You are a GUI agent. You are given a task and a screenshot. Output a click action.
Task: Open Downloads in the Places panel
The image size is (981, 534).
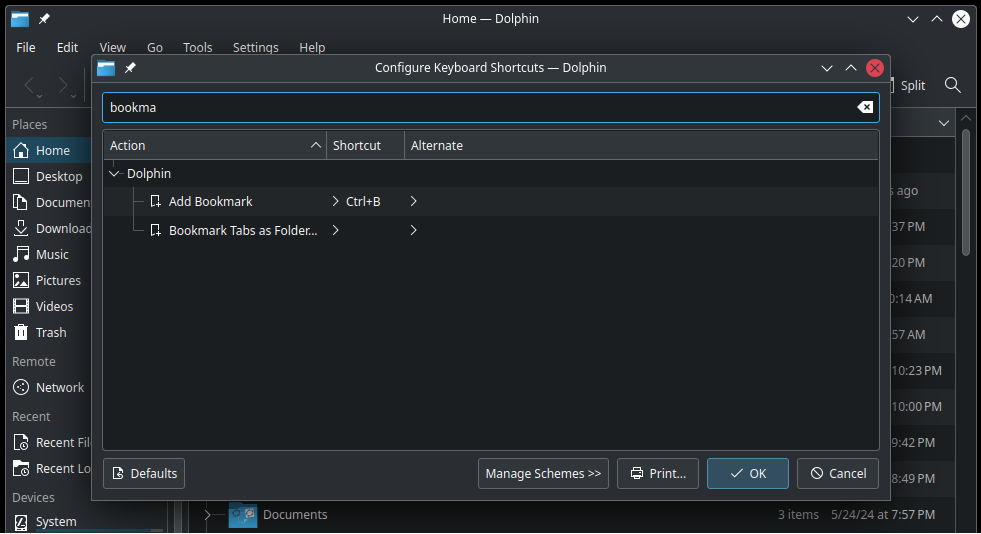(x=49, y=228)
